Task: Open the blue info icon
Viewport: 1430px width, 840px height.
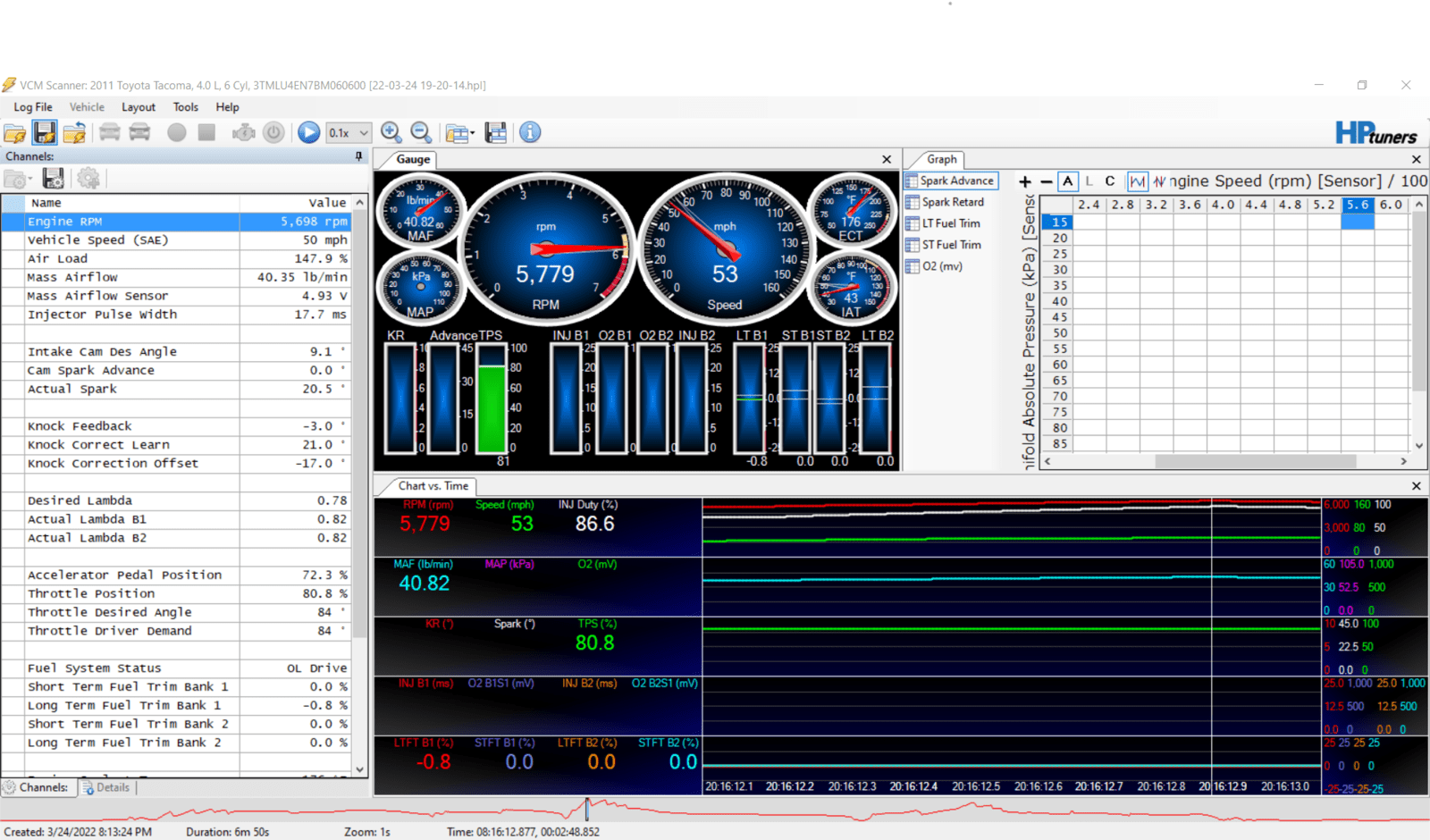Action: pos(530,132)
